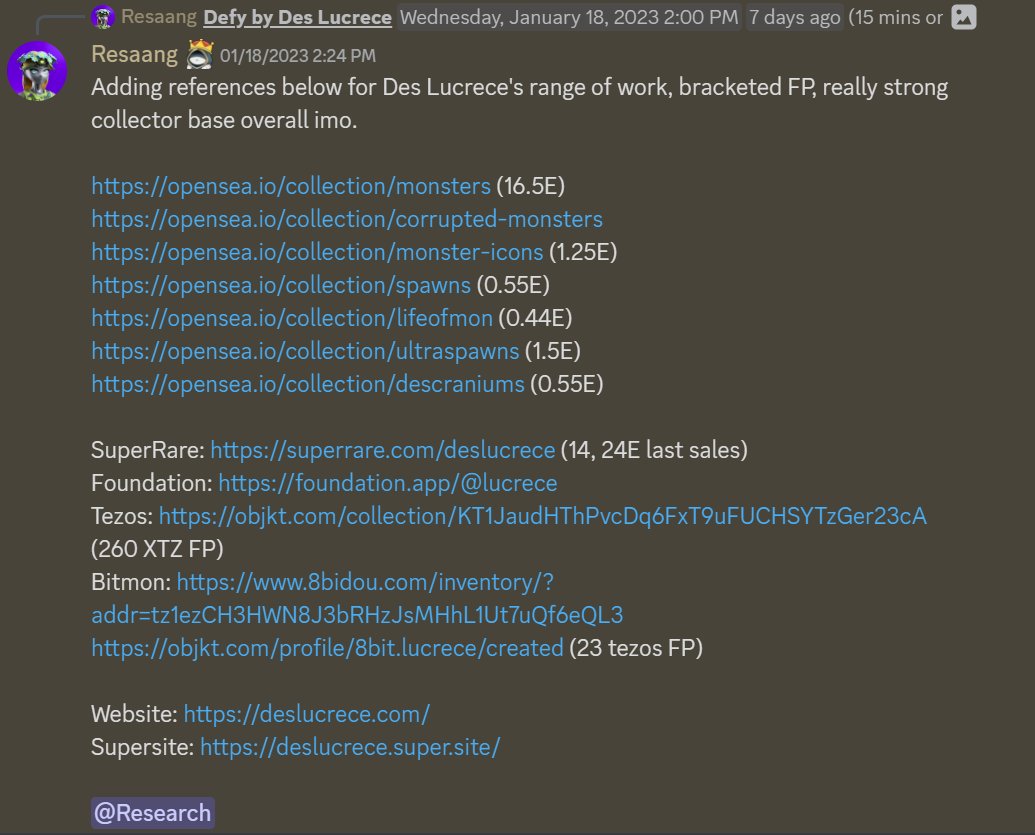Open the deslucrece.com website link
This screenshot has height=835, width=1035.
pyautogui.click(x=307, y=714)
